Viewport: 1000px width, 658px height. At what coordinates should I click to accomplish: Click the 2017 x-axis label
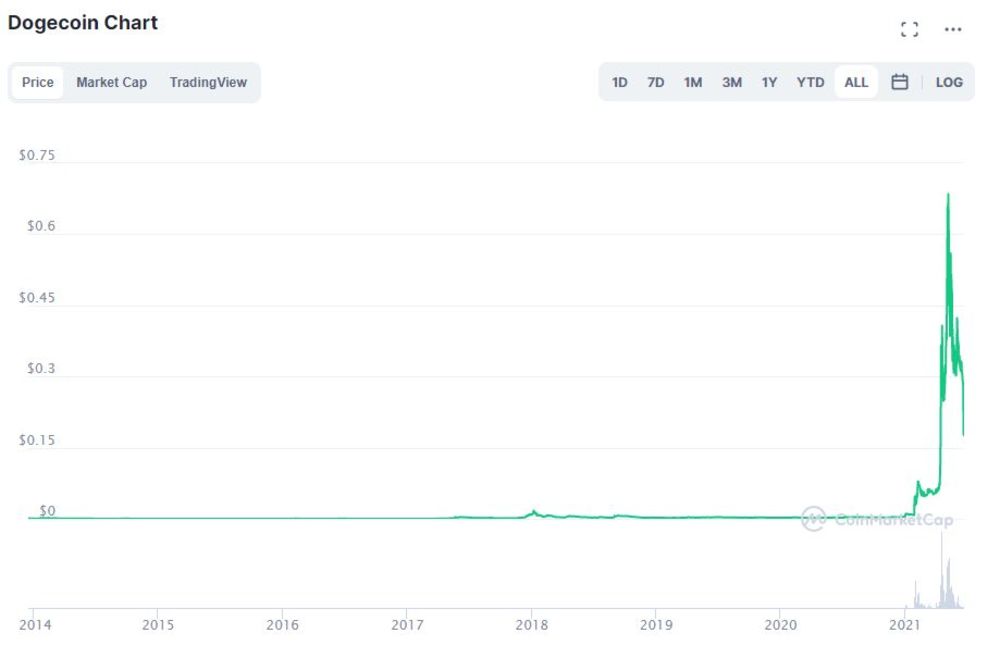tap(407, 625)
